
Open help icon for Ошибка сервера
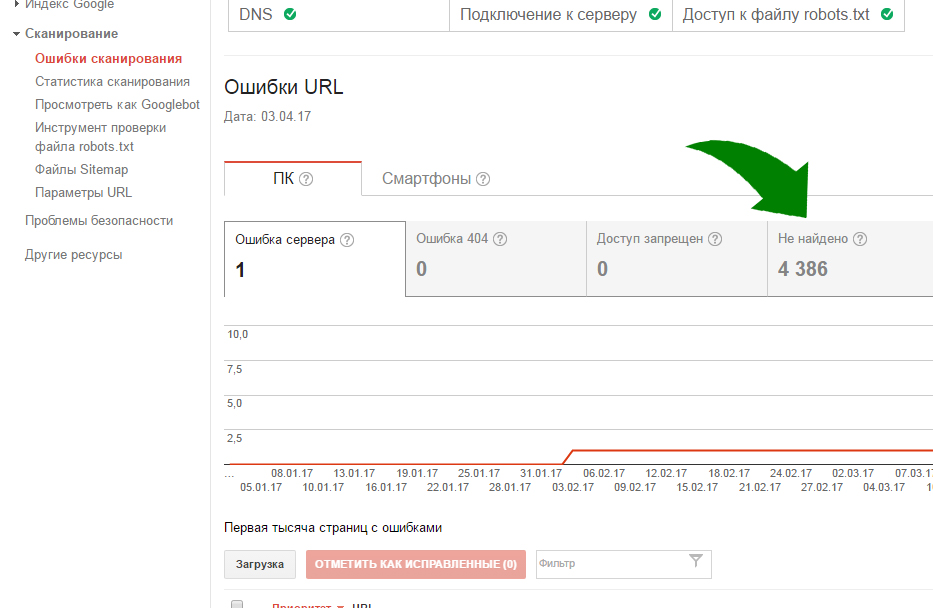(x=347, y=240)
